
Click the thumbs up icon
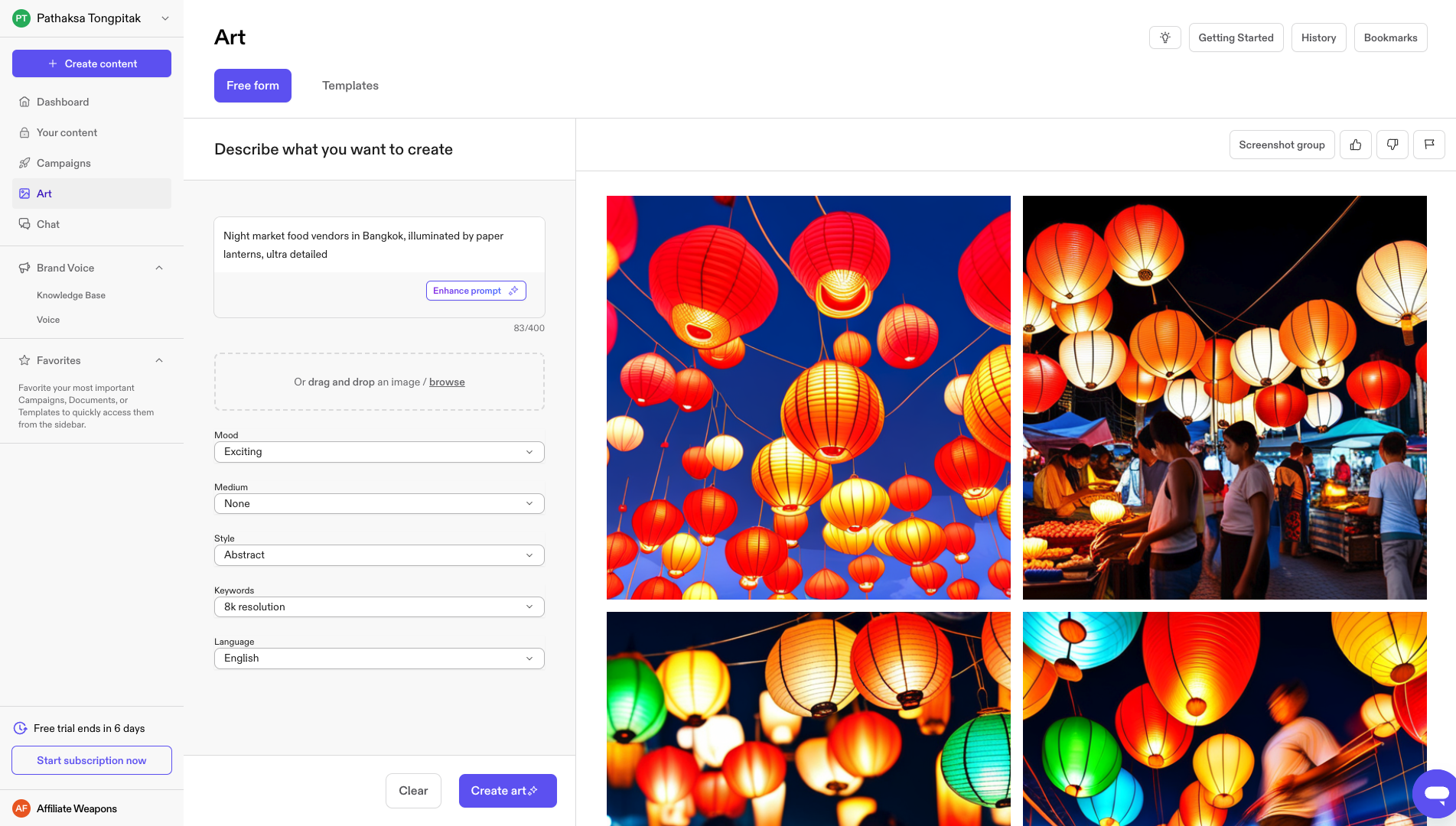click(x=1355, y=145)
